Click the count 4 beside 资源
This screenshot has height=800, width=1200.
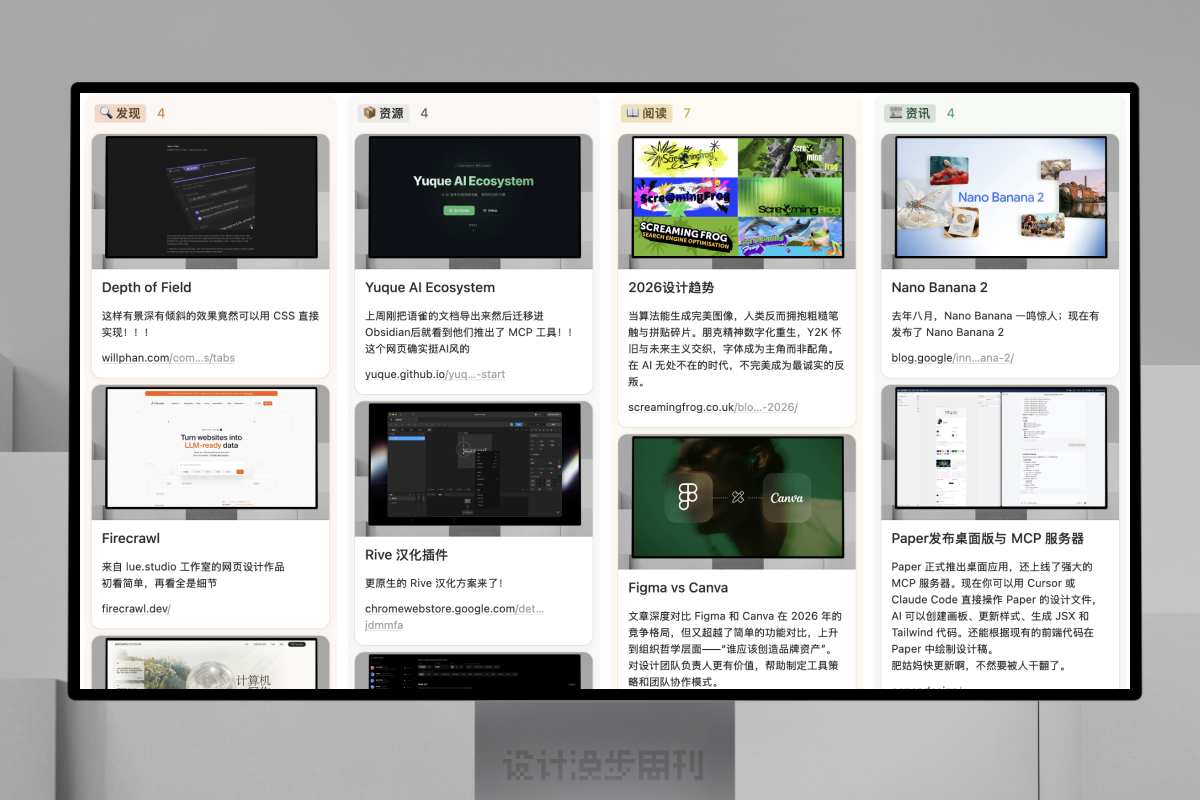(x=424, y=113)
